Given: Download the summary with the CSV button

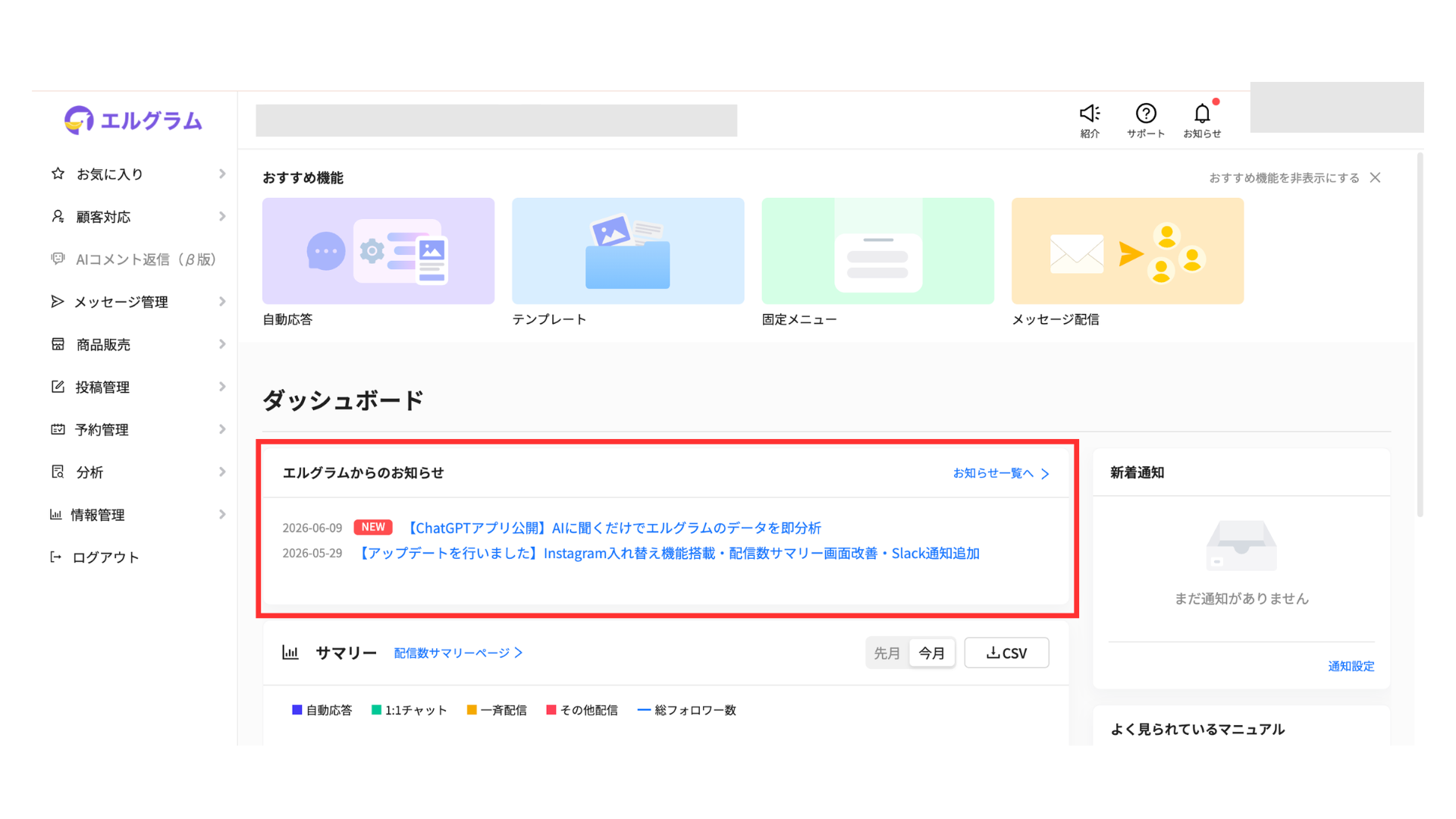Looking at the screenshot, I should click(x=1006, y=653).
